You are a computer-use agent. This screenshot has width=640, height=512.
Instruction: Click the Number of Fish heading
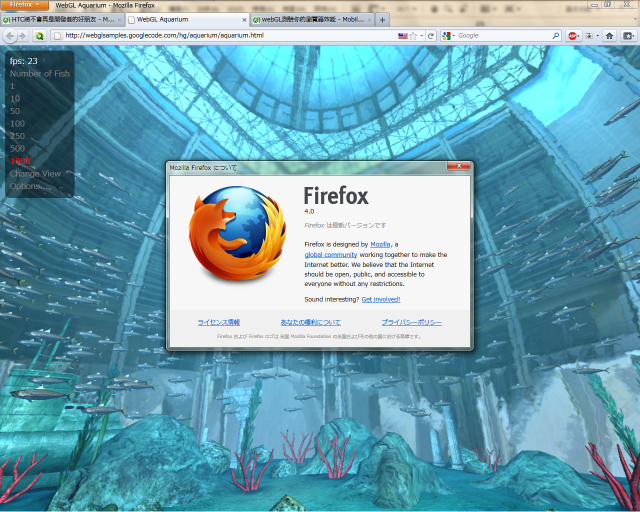[x=40, y=73]
